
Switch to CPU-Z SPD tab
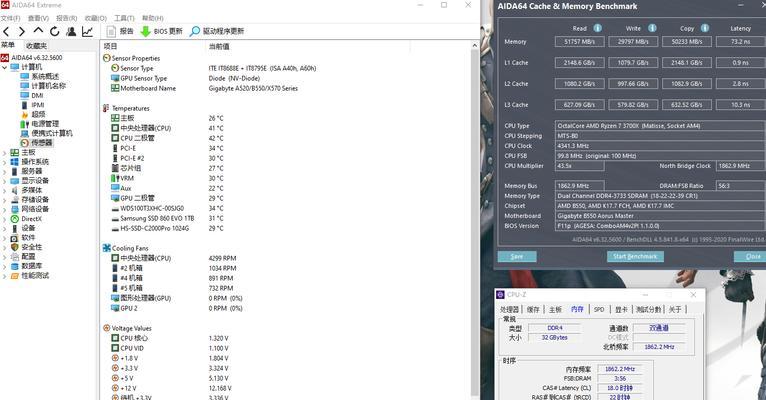[599, 310]
